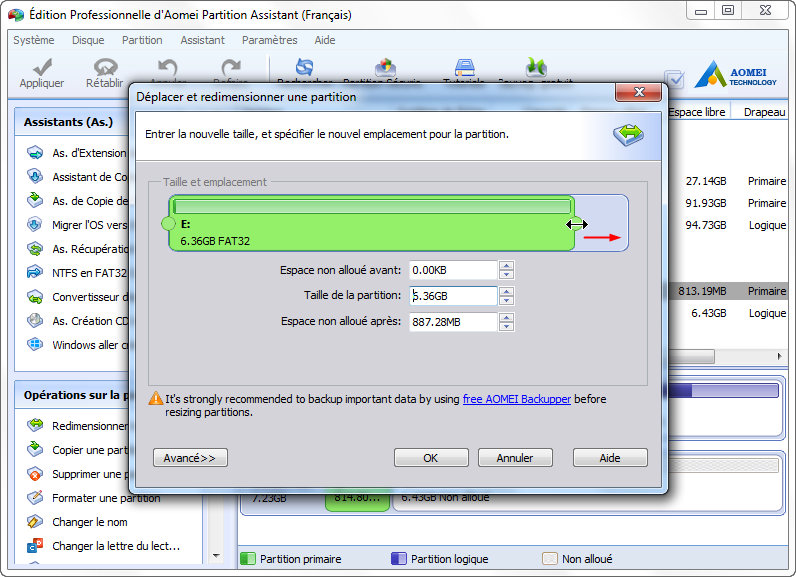Open As. Récupération wizard

89,249
